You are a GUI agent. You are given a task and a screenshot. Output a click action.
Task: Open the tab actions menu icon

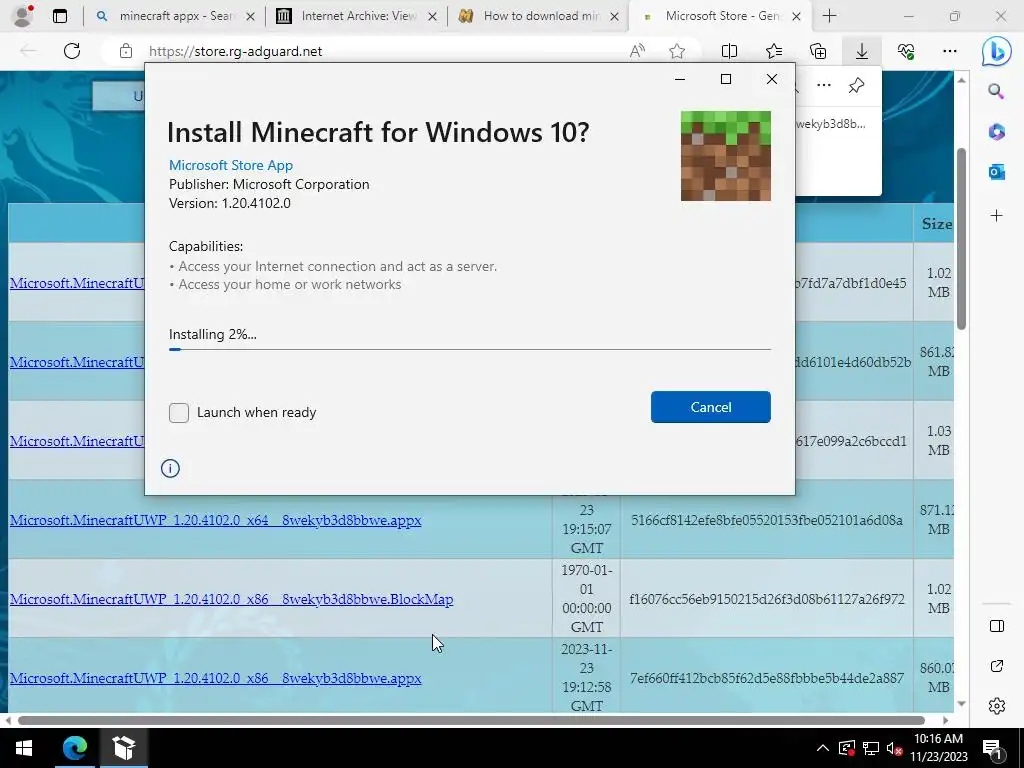click(59, 16)
